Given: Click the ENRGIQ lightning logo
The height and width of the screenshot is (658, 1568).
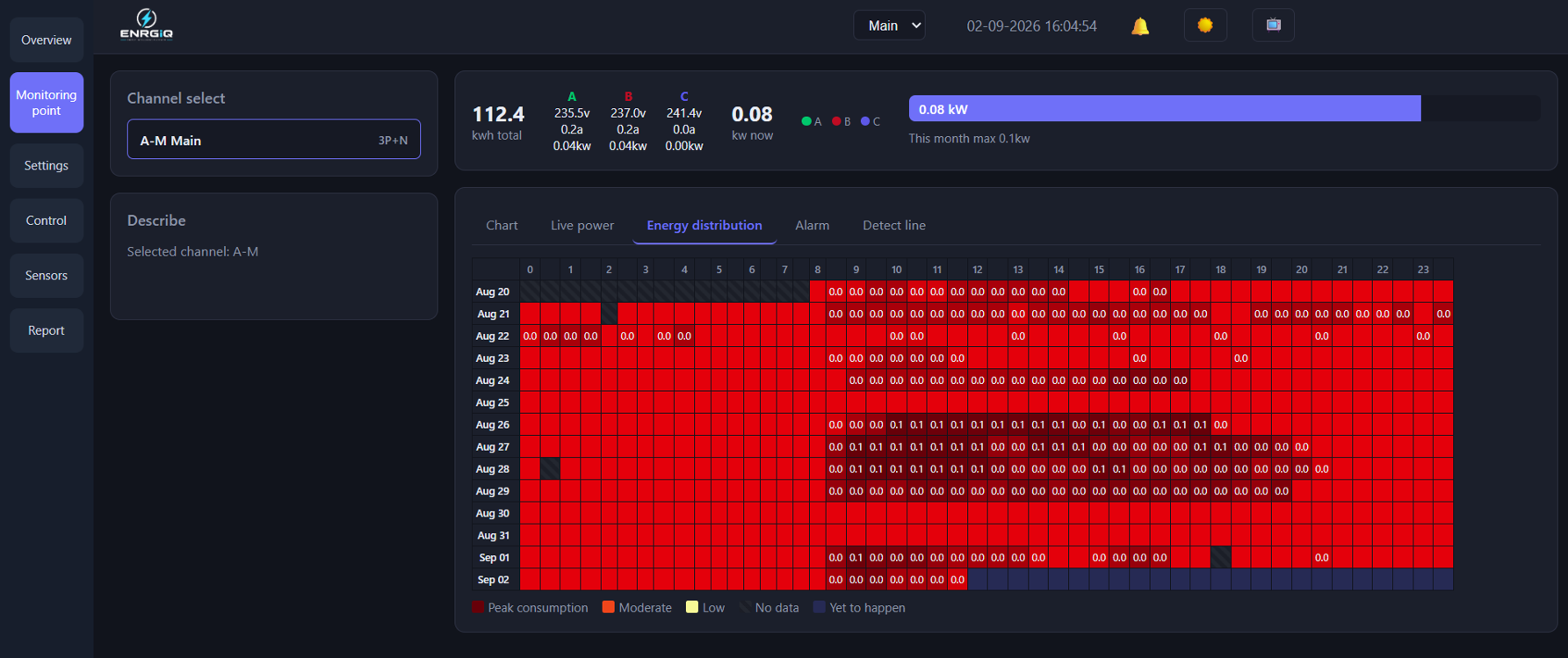Looking at the screenshot, I should (147, 25).
